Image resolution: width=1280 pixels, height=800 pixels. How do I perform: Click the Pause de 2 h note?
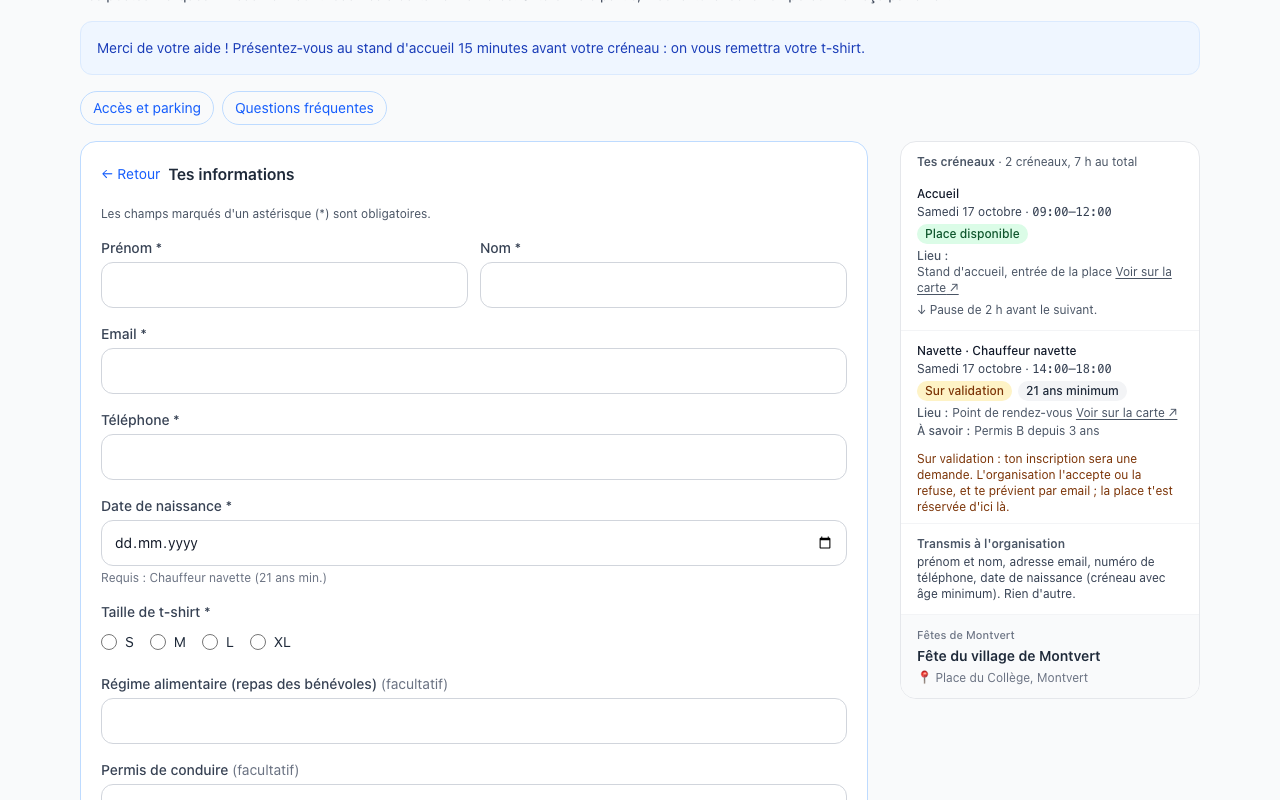coord(1007,310)
